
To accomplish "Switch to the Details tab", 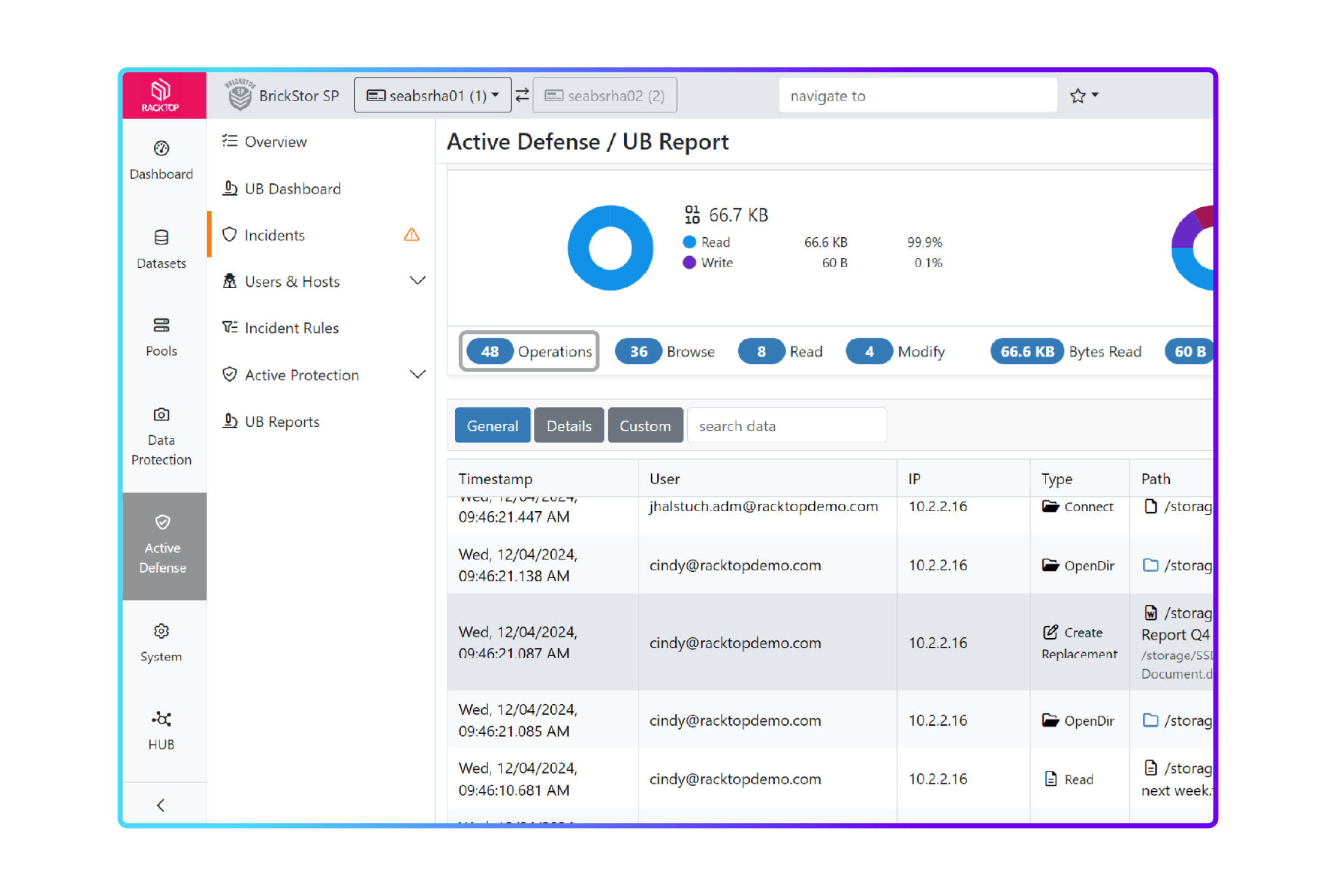I will tap(569, 425).
